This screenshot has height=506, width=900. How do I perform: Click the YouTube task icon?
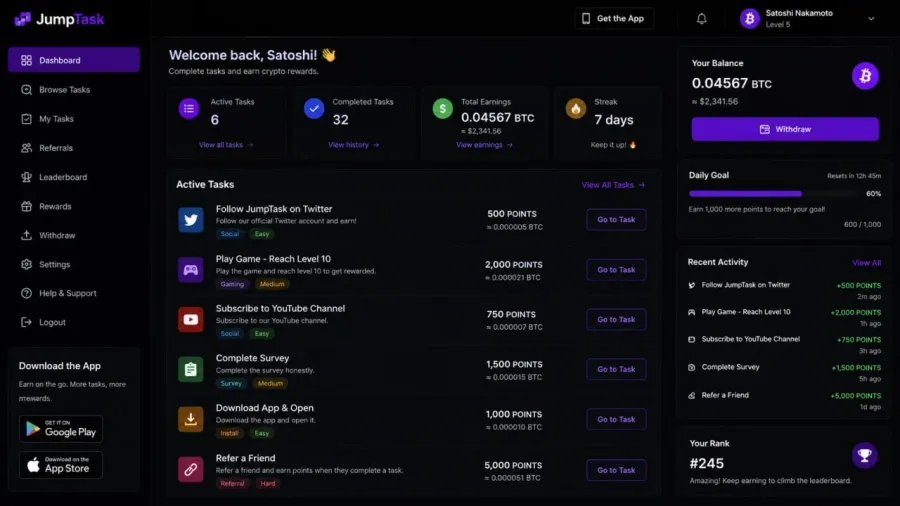click(x=191, y=320)
